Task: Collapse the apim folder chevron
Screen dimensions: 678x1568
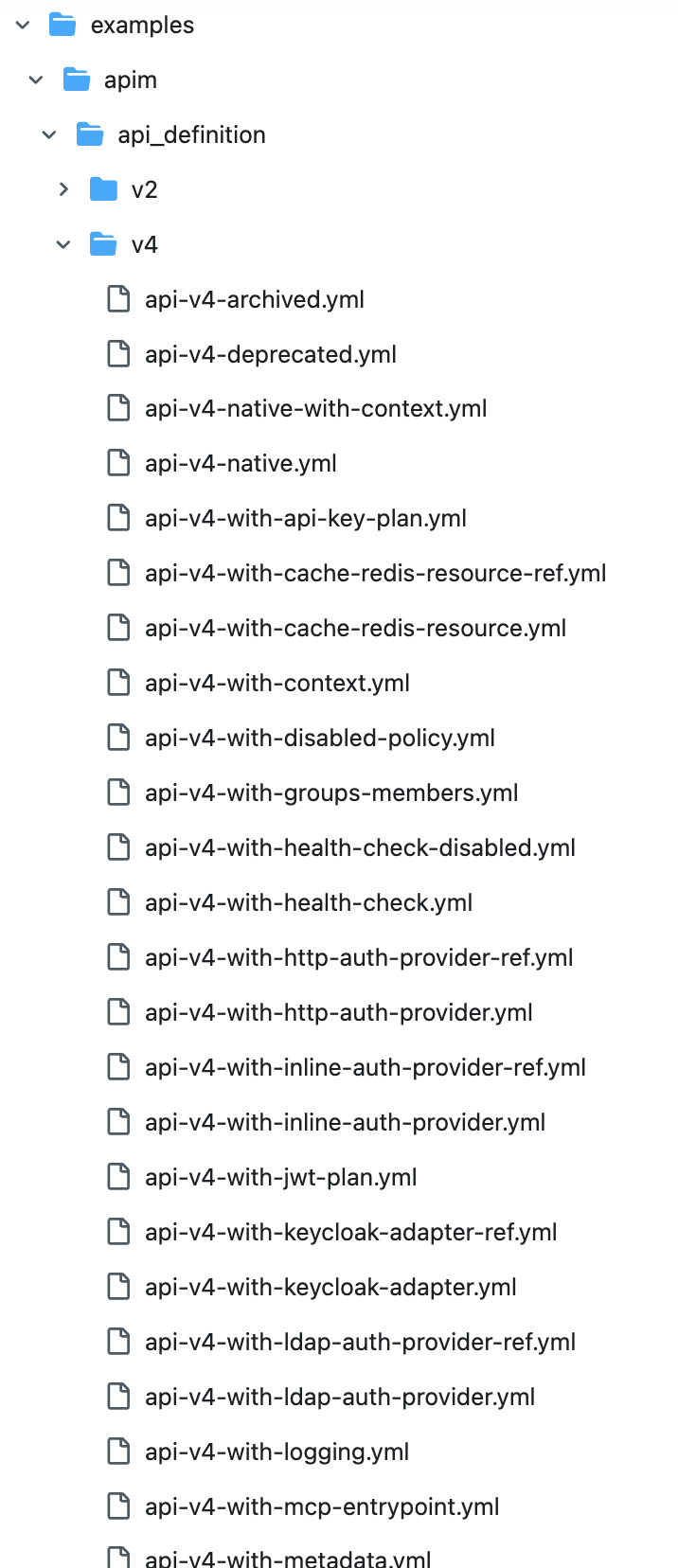Action: tap(36, 80)
